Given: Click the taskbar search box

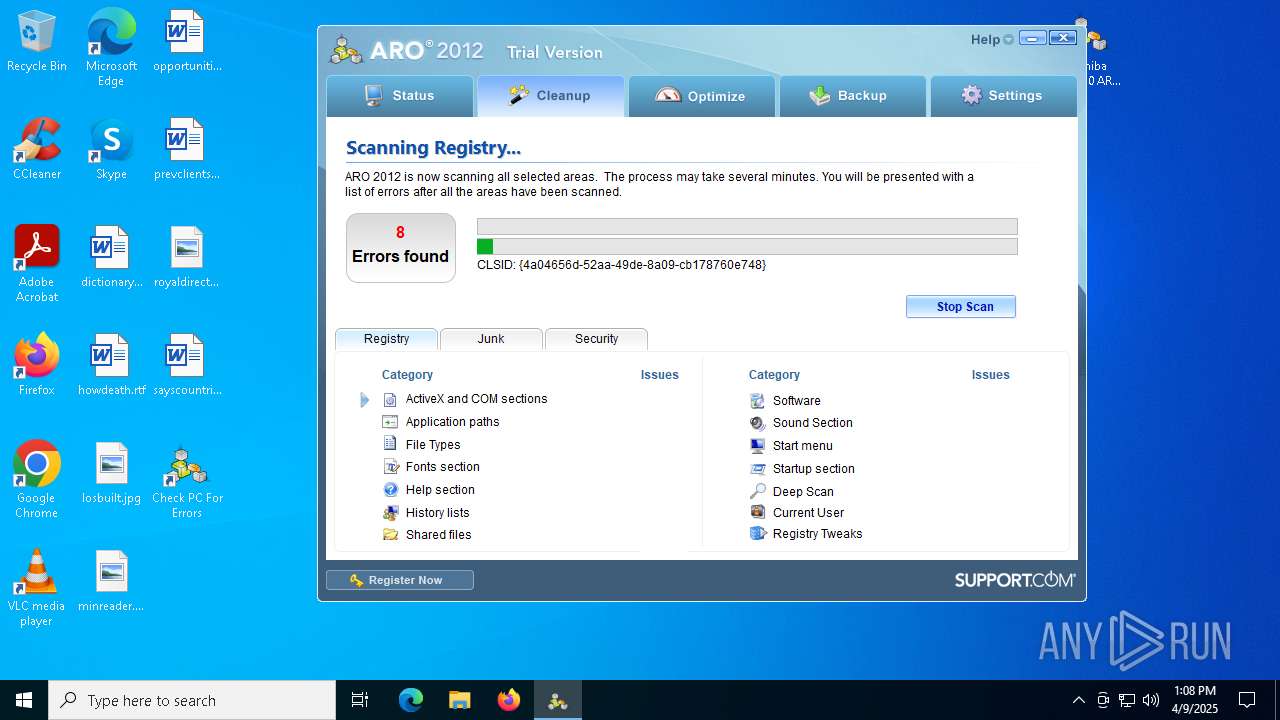Looking at the screenshot, I should pyautogui.click(x=192, y=700).
